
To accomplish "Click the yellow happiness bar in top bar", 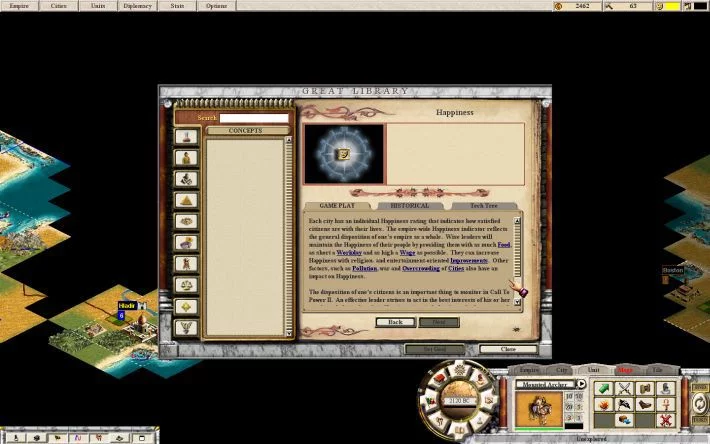I will (672, 6).
